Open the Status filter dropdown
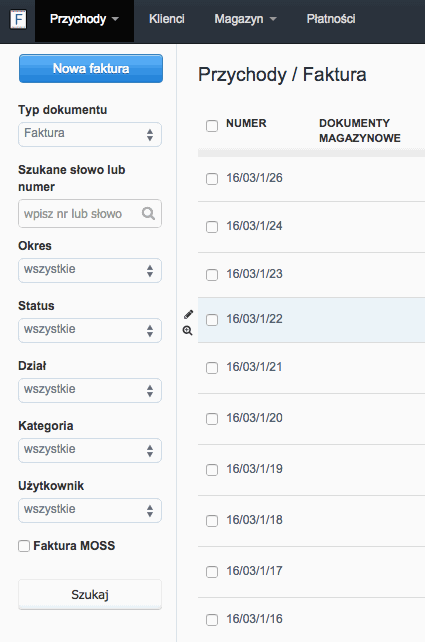 (x=90, y=330)
